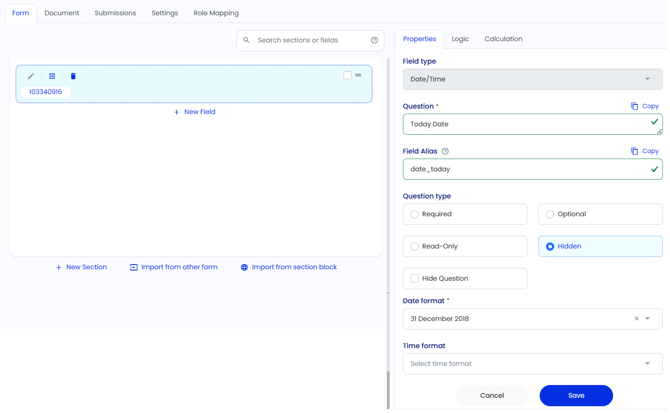Click the drag handle icon on the field card
This screenshot has height=413, width=670.
(x=359, y=75)
